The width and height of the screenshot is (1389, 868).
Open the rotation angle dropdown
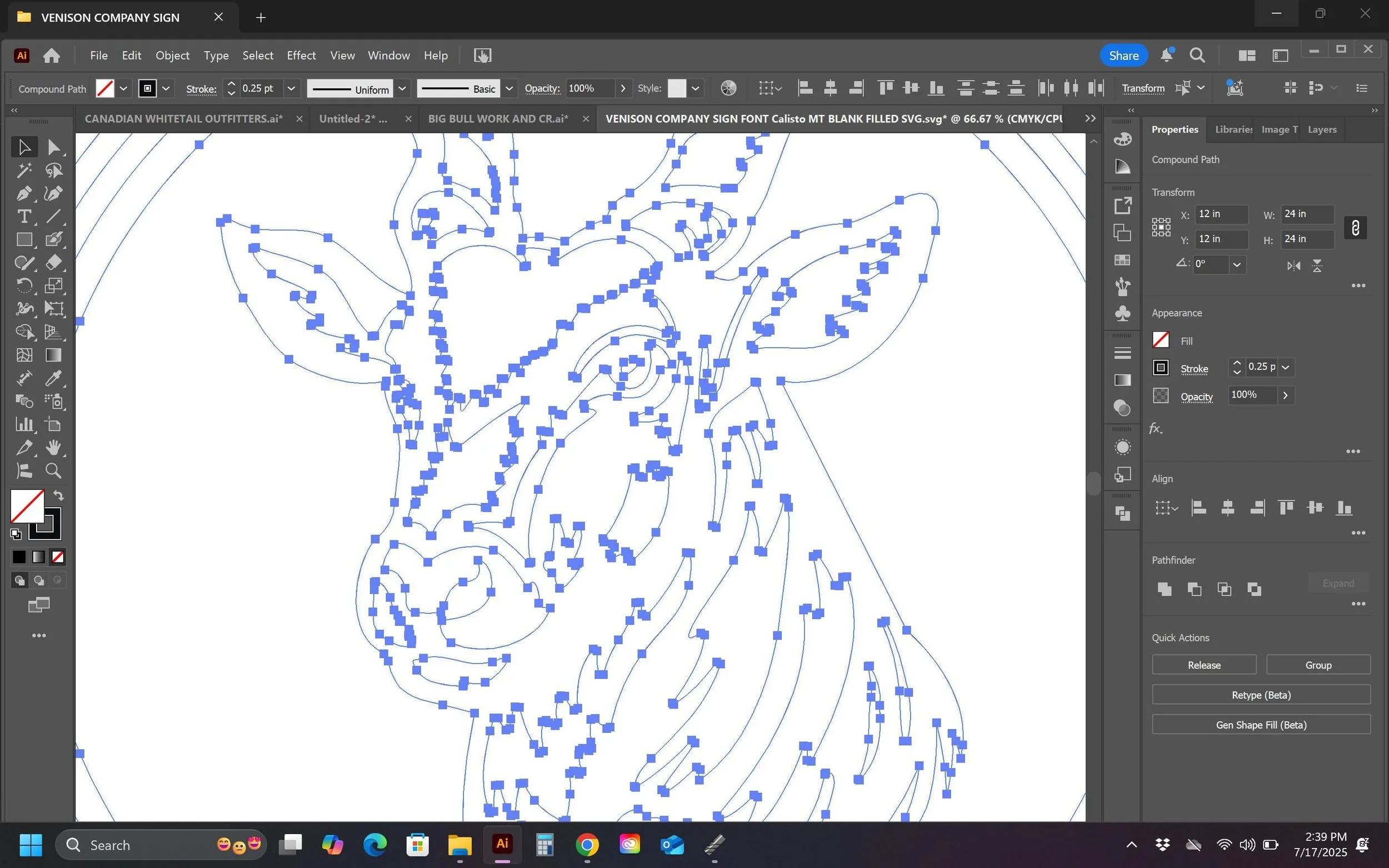coord(1236,265)
